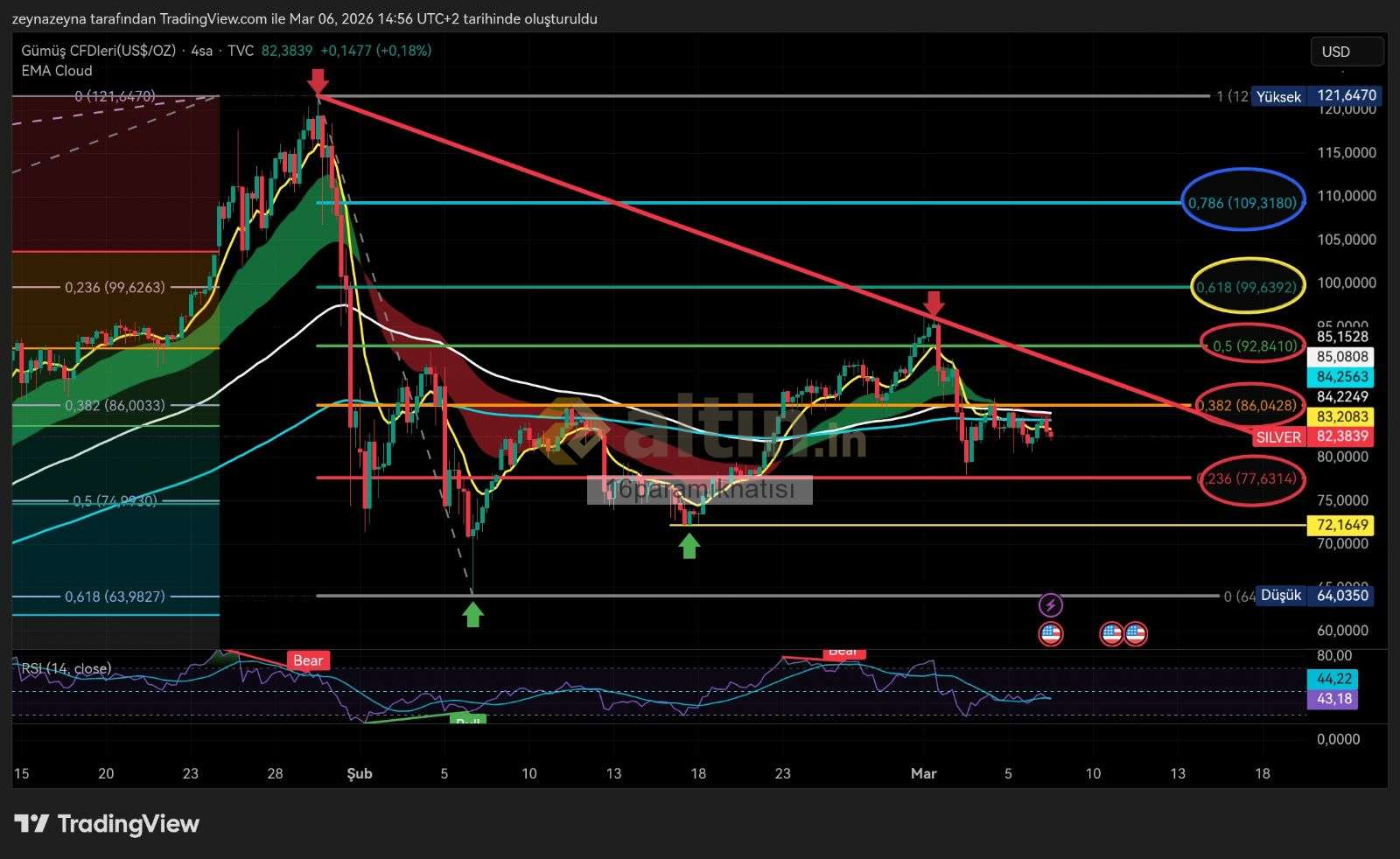Click the 4sa interval label in the chart title
This screenshot has height=859, width=1400.
(x=201, y=51)
